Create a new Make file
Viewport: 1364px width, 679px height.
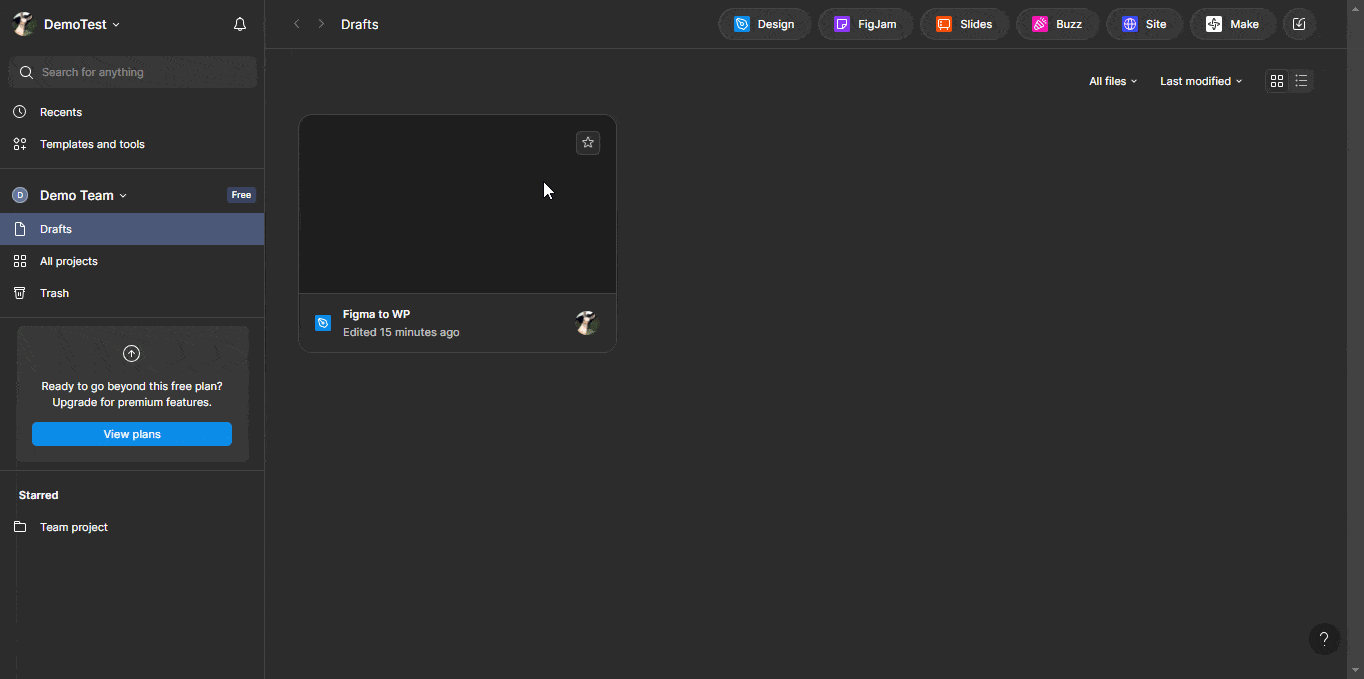point(1233,24)
